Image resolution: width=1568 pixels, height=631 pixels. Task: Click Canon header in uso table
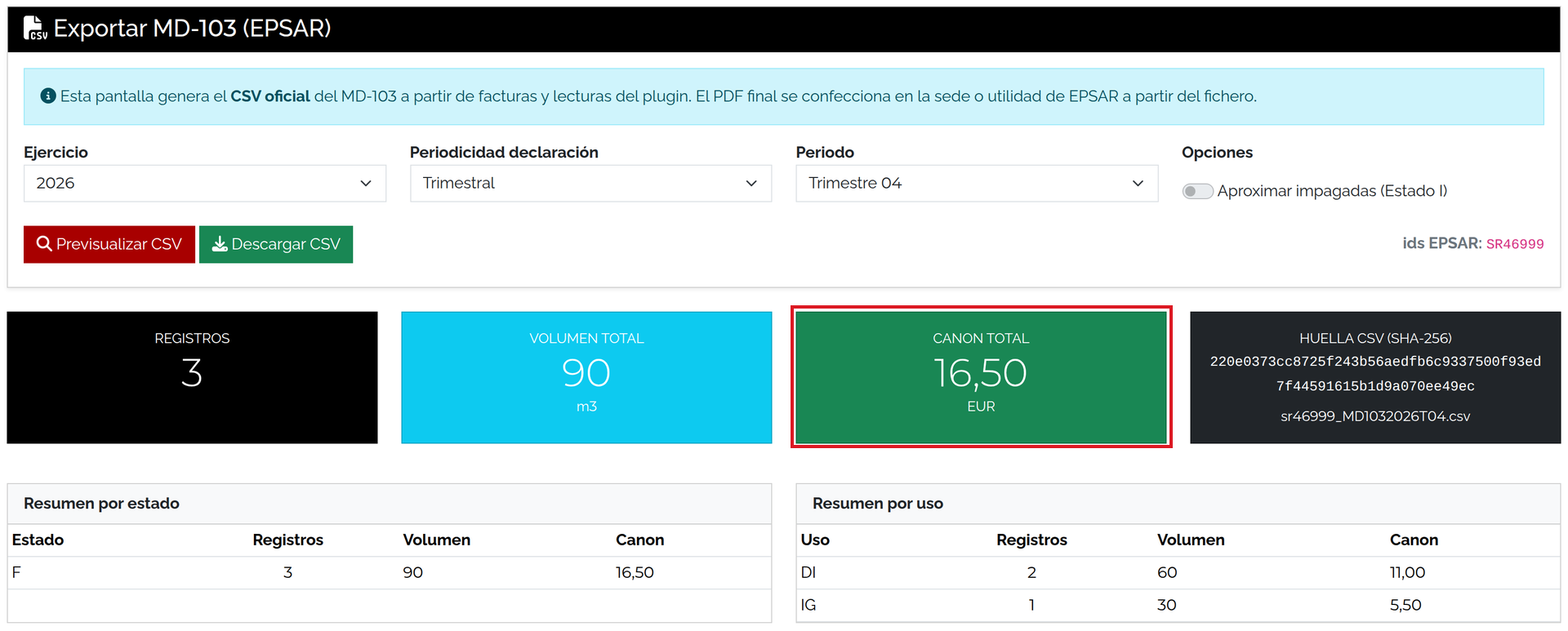[x=1414, y=540]
